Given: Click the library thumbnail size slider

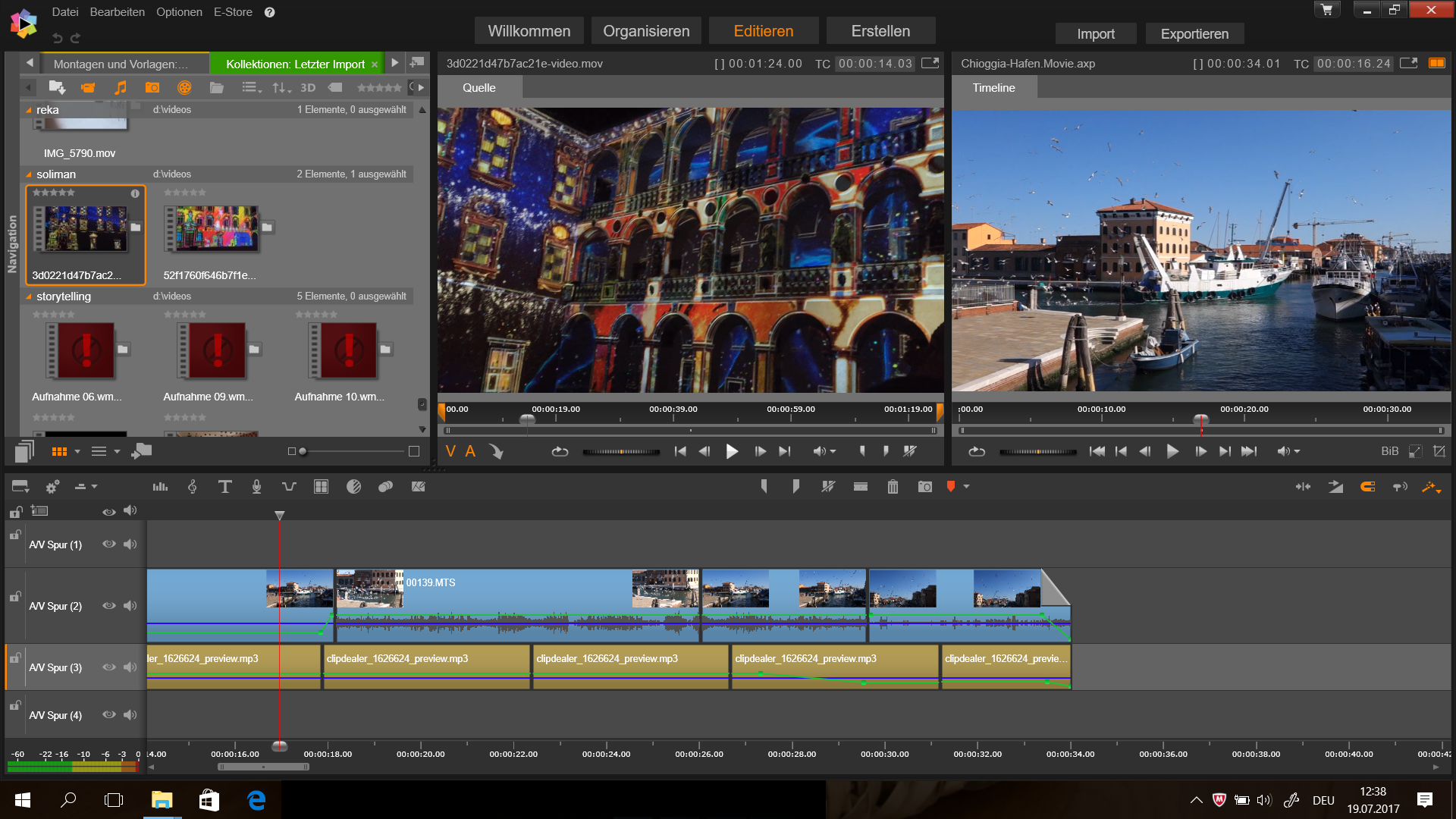Looking at the screenshot, I should [x=303, y=452].
